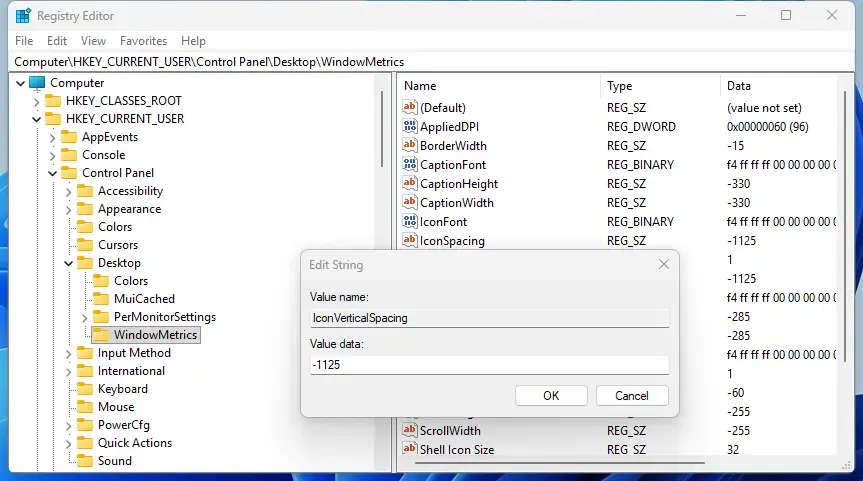Expand the HKEY_CLASSES_ROOT node
The image size is (863, 481).
coord(36,101)
